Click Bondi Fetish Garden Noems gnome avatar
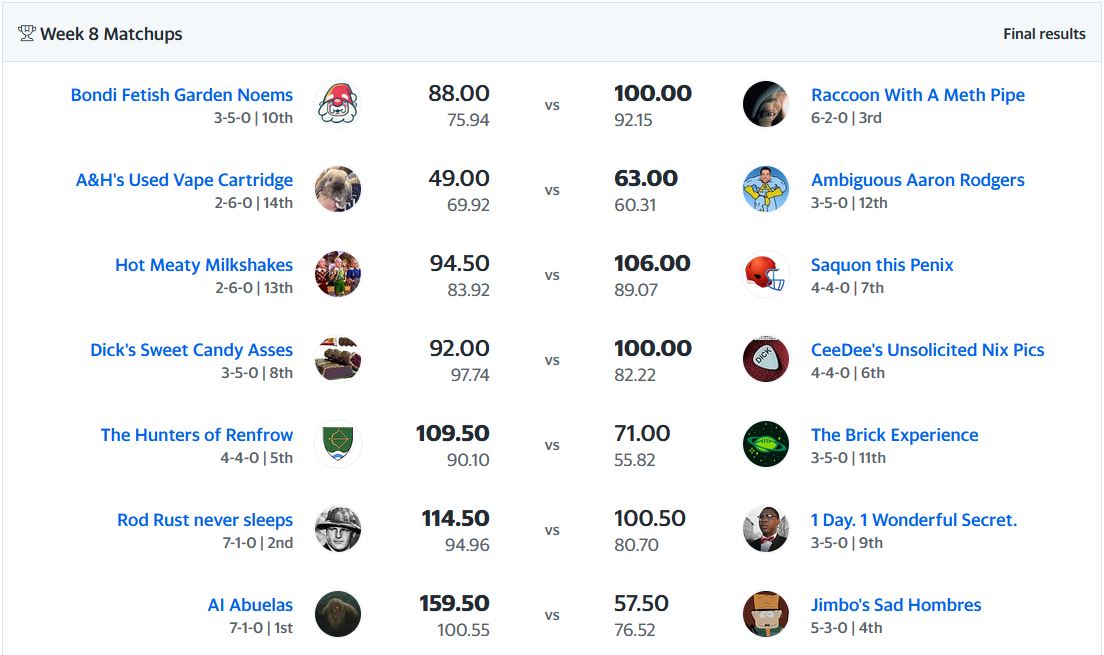The width and height of the screenshot is (1104, 655). (337, 104)
